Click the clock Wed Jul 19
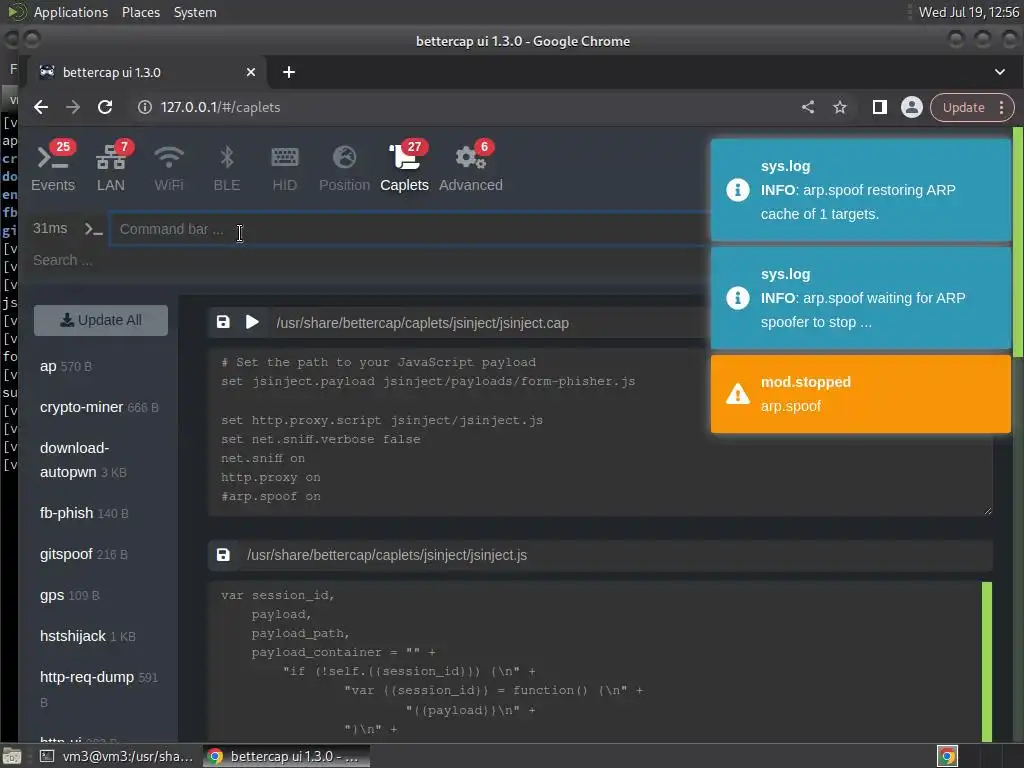The image size is (1024, 768). (x=968, y=12)
